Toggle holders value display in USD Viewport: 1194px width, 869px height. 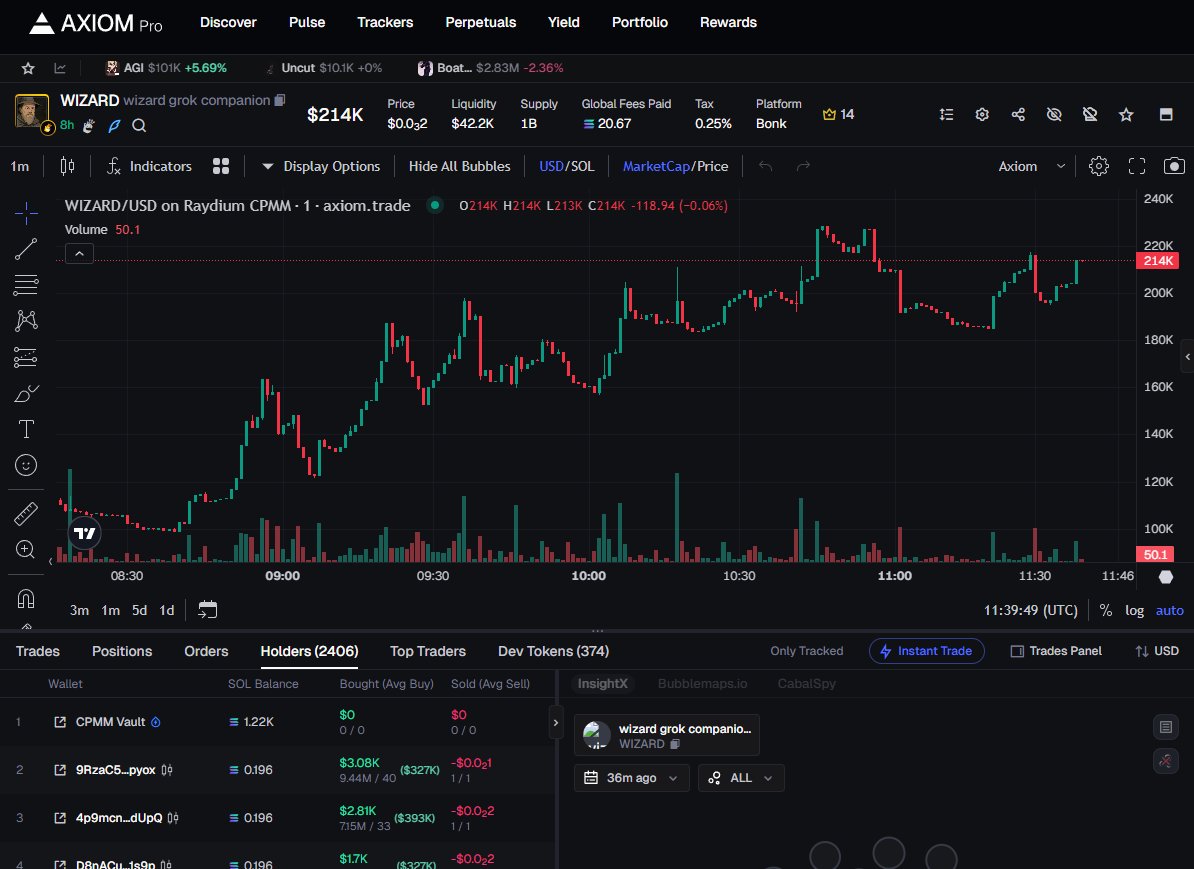[x=1157, y=650]
